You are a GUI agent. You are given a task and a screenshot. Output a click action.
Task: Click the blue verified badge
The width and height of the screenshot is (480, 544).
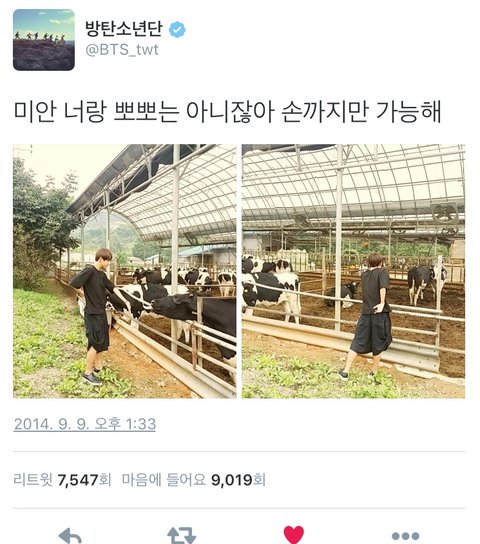coord(177,29)
